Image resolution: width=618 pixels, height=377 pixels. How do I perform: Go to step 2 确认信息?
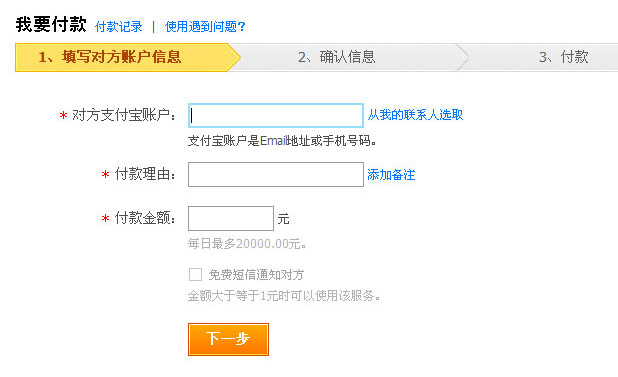(337, 57)
